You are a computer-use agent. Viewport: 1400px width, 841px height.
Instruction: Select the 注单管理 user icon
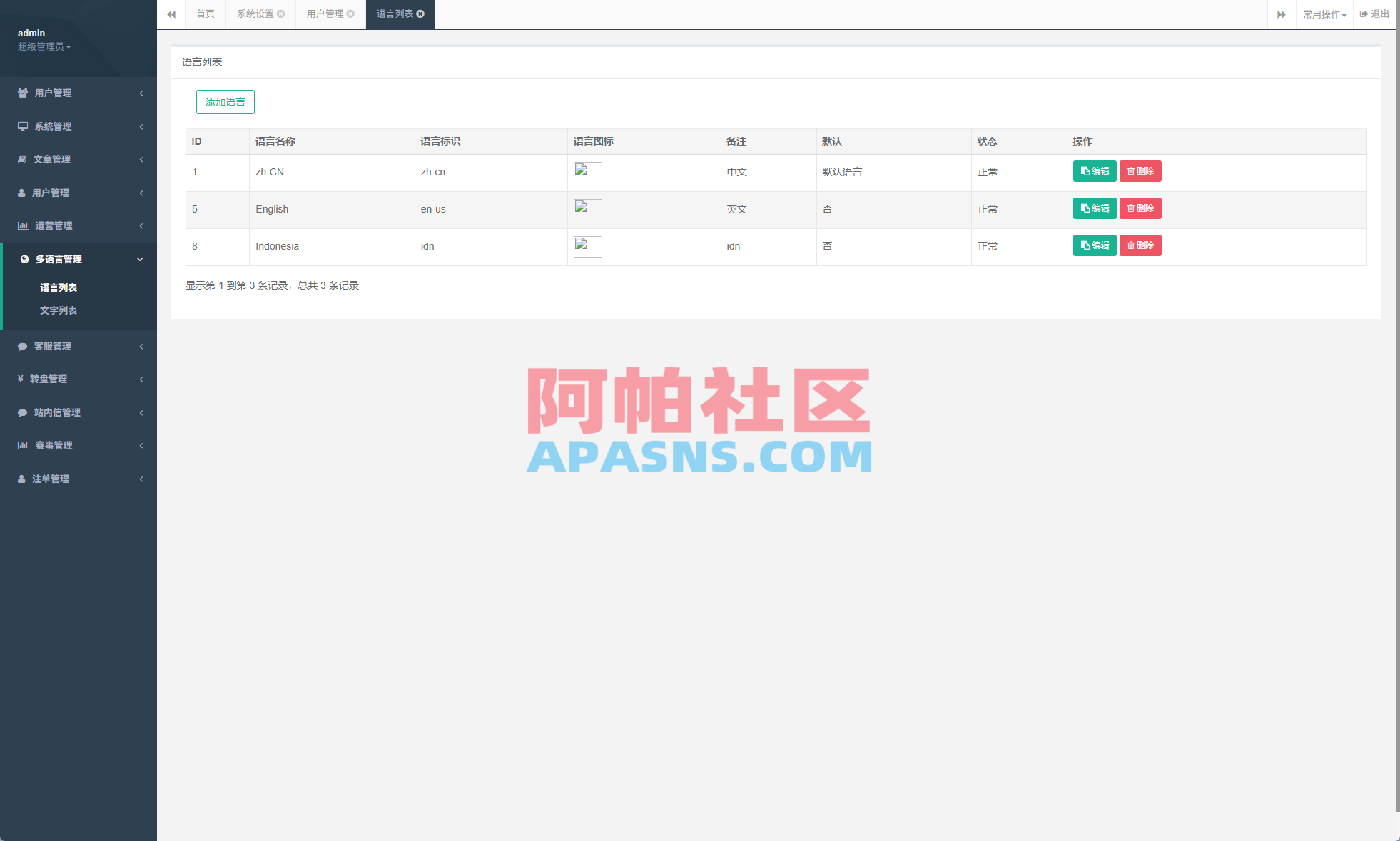pos(20,479)
